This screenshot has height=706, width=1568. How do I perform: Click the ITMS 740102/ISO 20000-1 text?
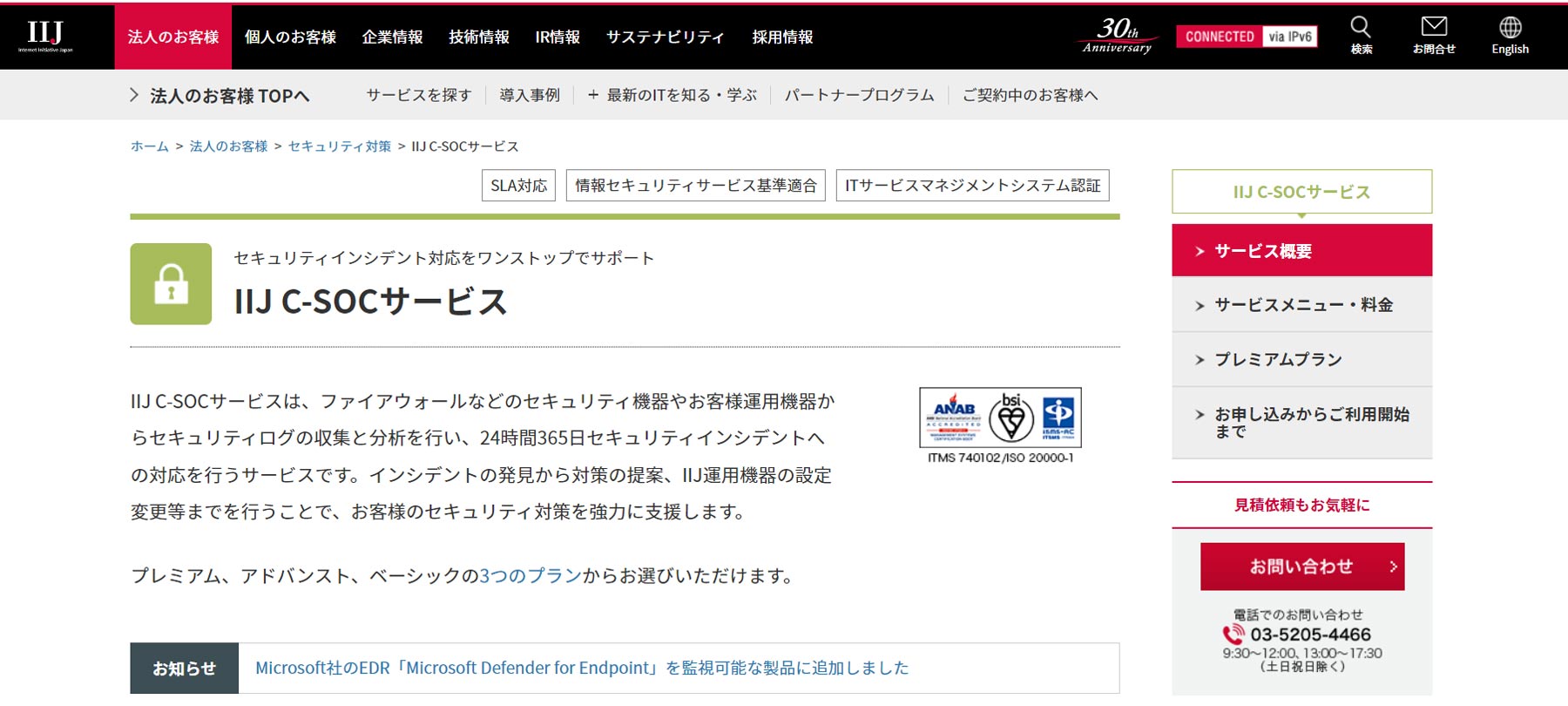(1000, 458)
